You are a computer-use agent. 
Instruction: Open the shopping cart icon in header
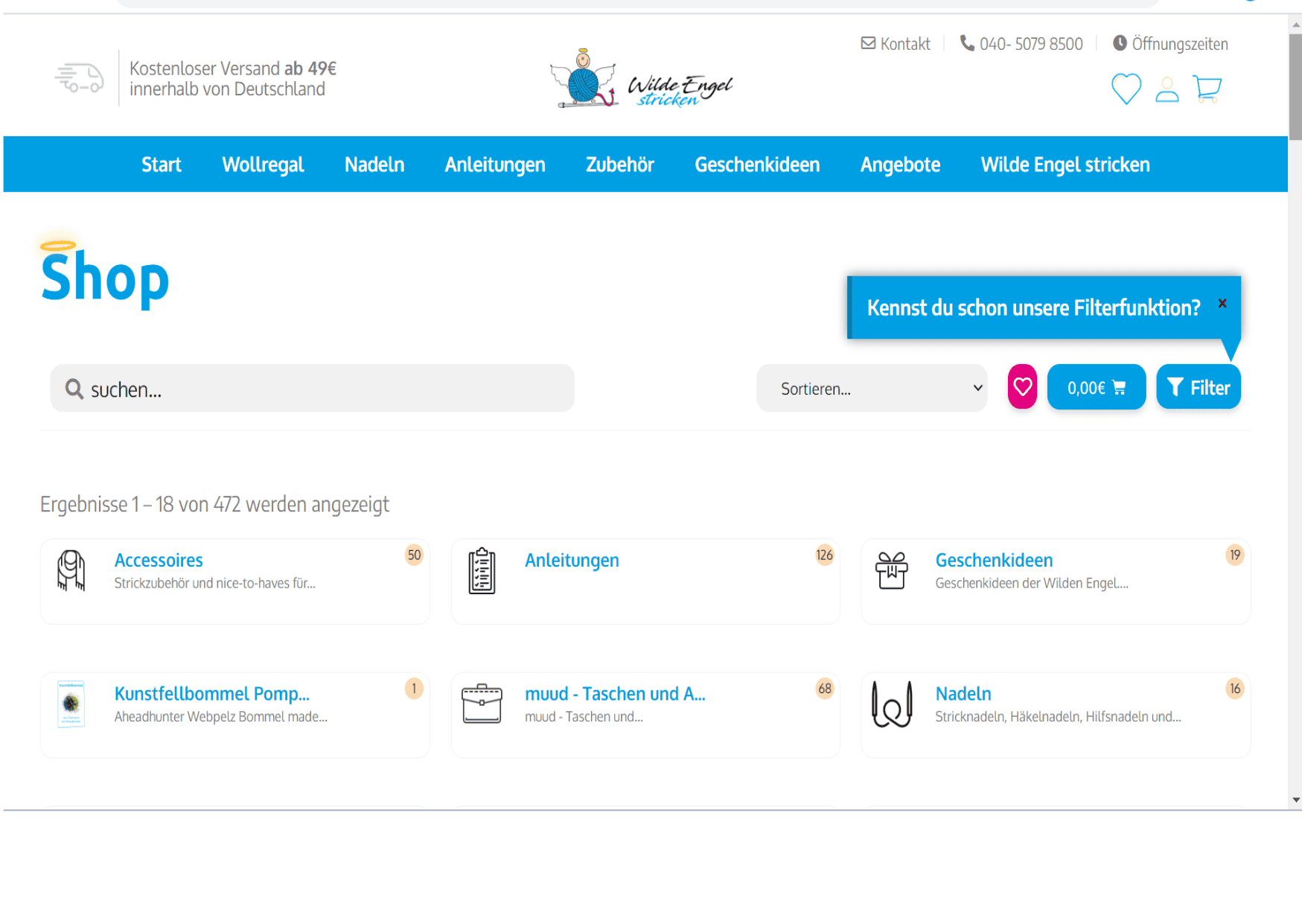(x=1207, y=89)
